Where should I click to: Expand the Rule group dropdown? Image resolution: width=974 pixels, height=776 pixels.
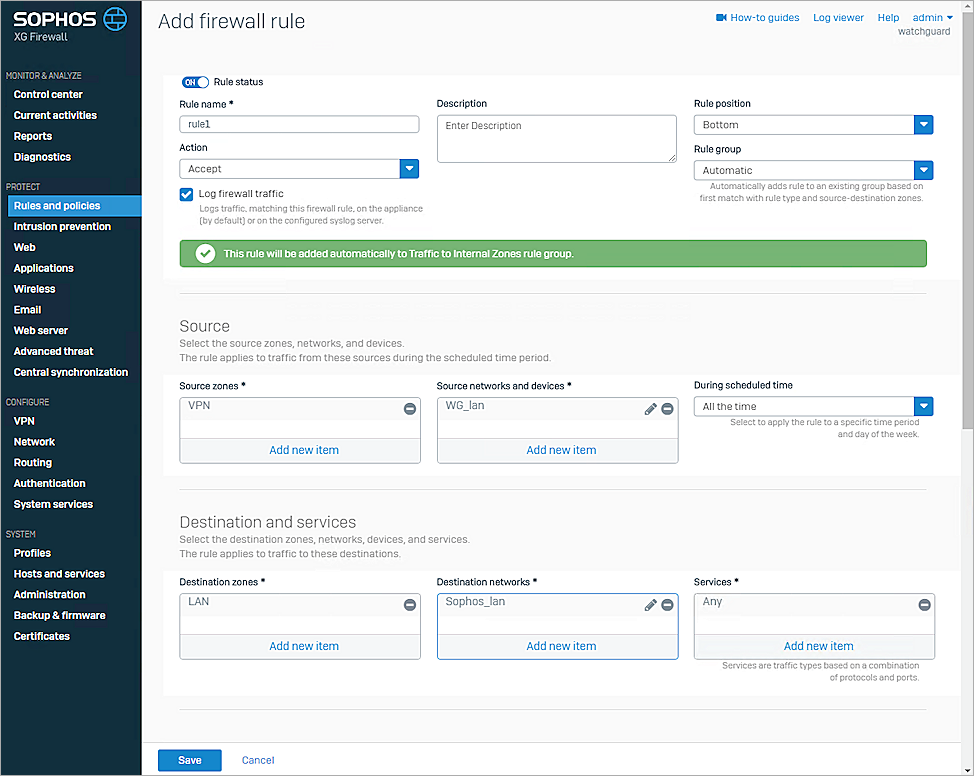coord(923,170)
